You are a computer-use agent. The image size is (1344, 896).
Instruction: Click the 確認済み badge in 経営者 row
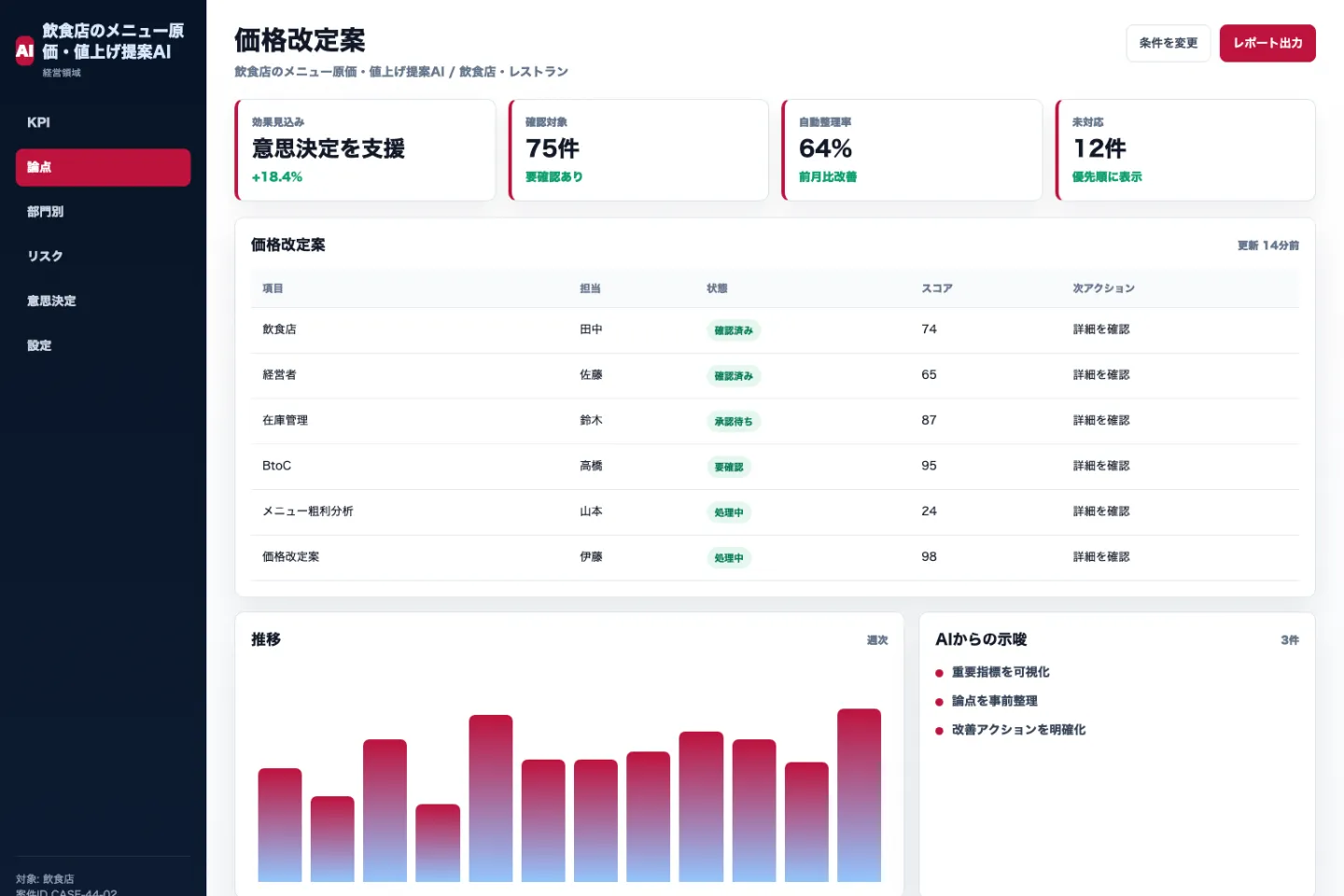(734, 376)
